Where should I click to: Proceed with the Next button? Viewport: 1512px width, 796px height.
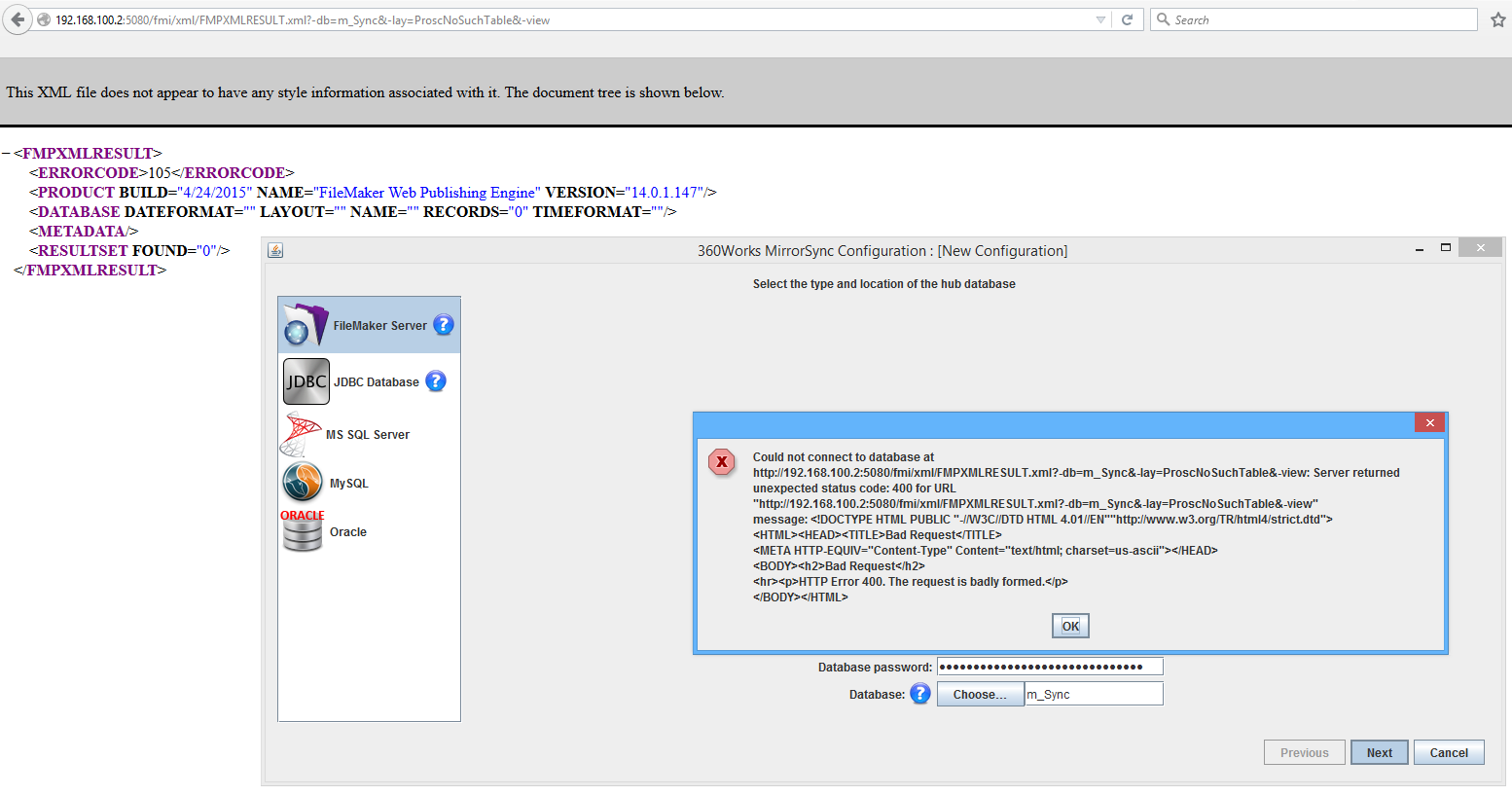click(x=1379, y=752)
